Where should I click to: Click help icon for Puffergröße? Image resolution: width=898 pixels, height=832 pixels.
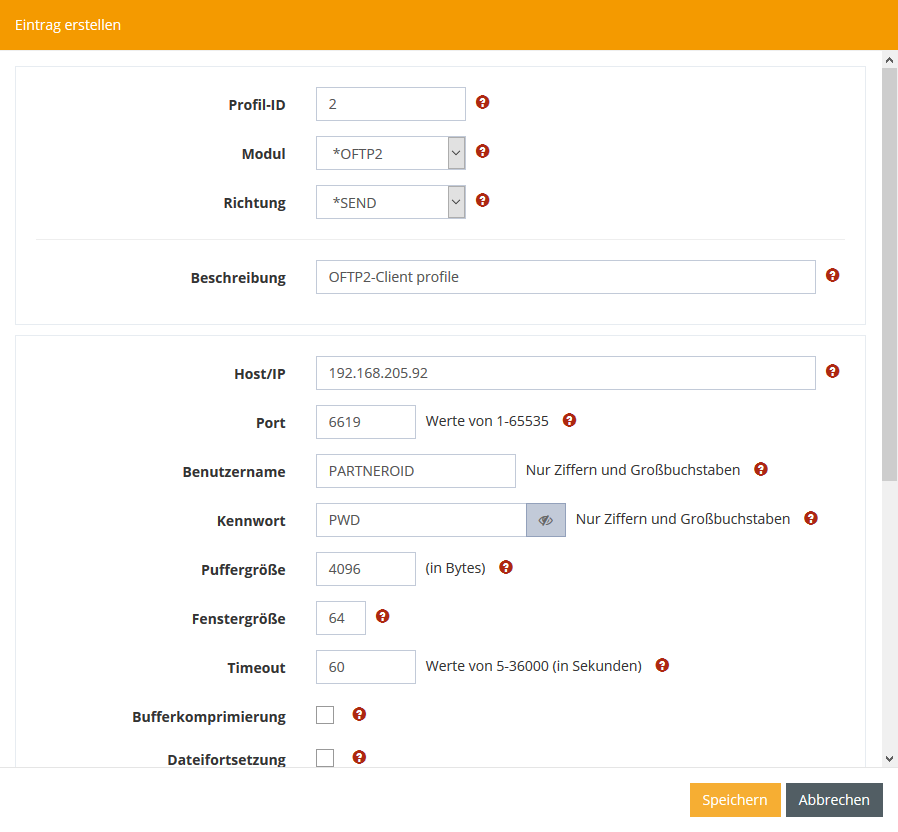pyautogui.click(x=505, y=568)
